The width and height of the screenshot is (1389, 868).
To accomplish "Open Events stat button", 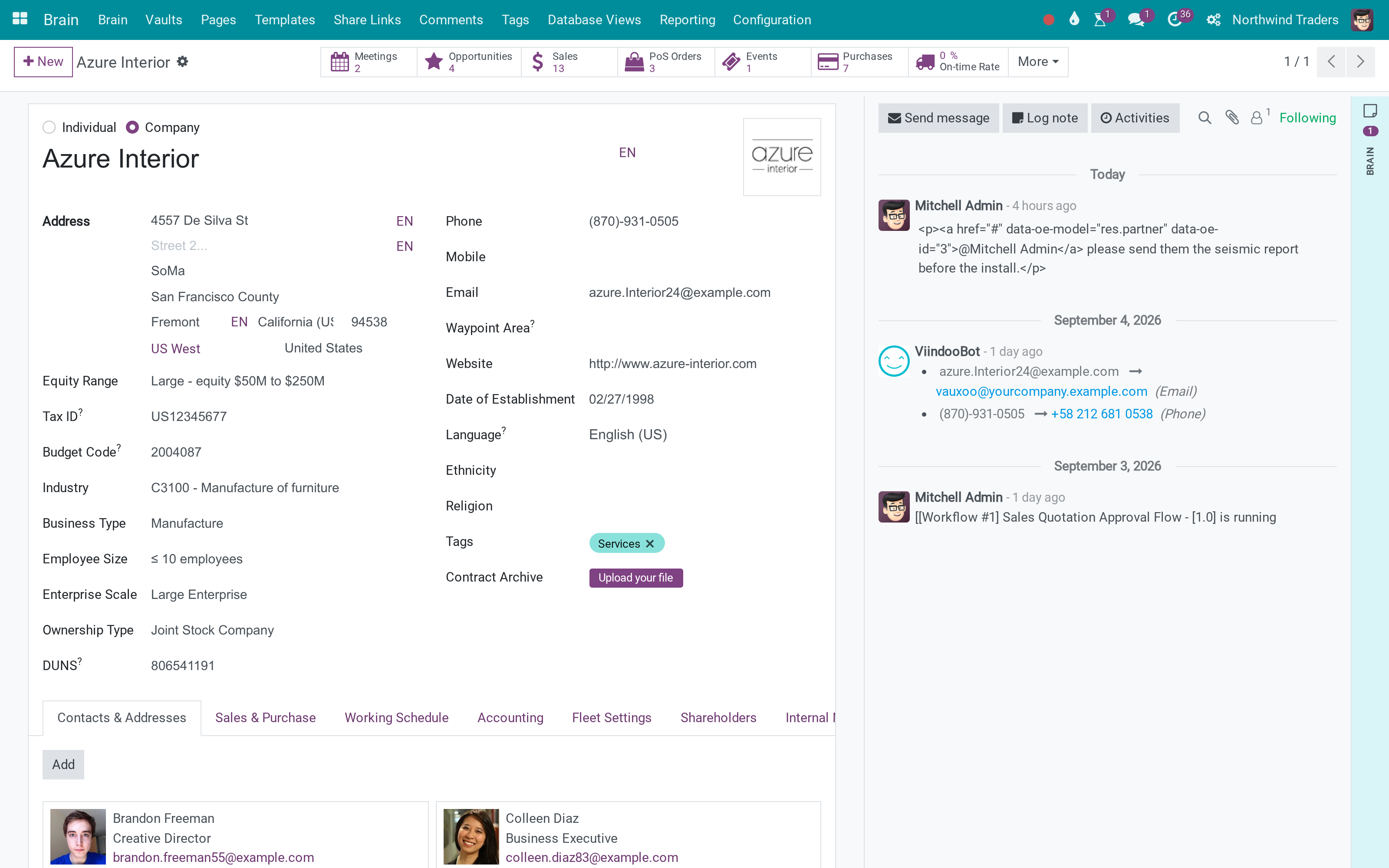I will [763, 62].
